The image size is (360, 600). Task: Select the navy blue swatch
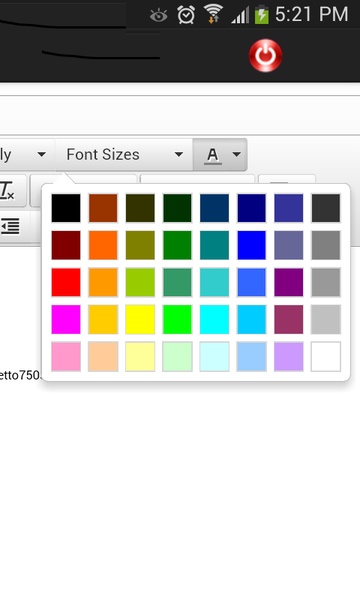coord(251,208)
